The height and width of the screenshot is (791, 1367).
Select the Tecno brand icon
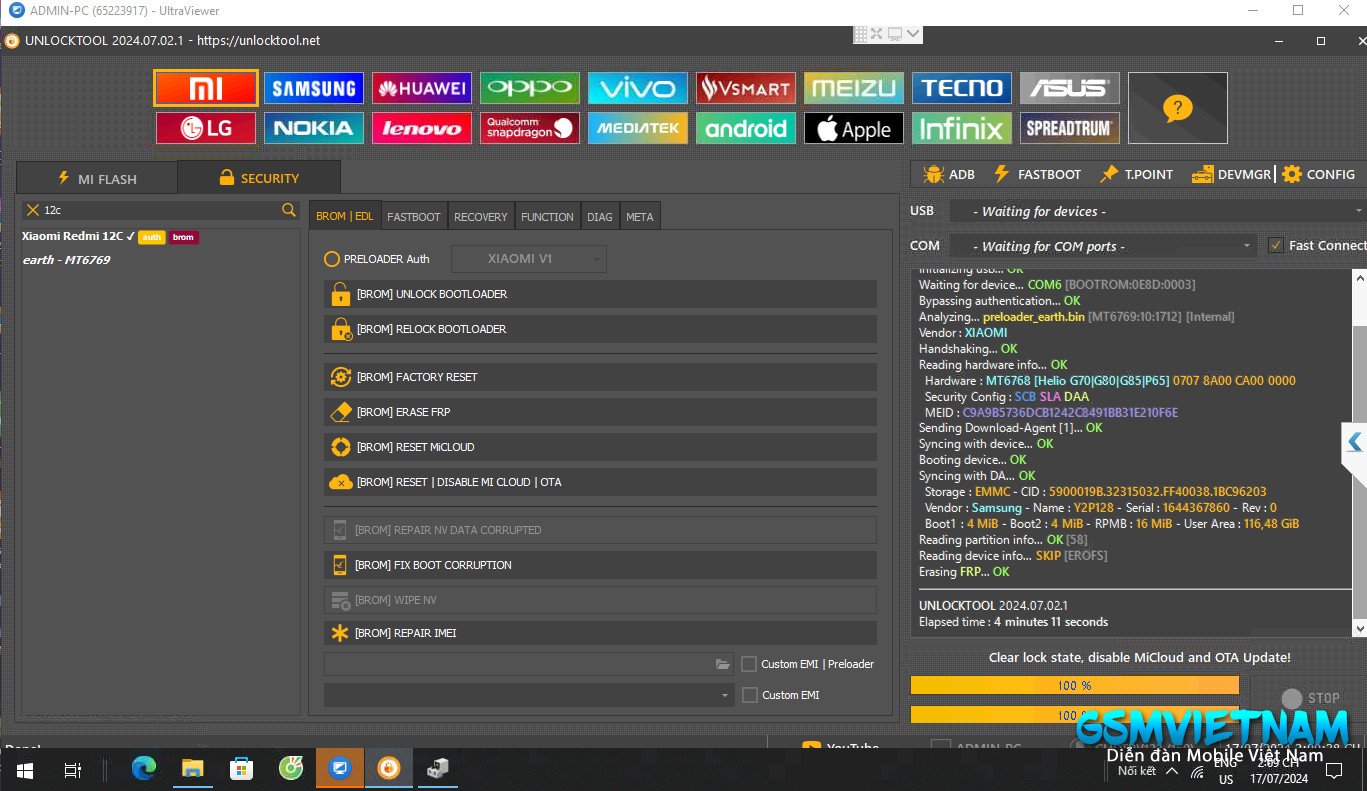click(x=962, y=88)
